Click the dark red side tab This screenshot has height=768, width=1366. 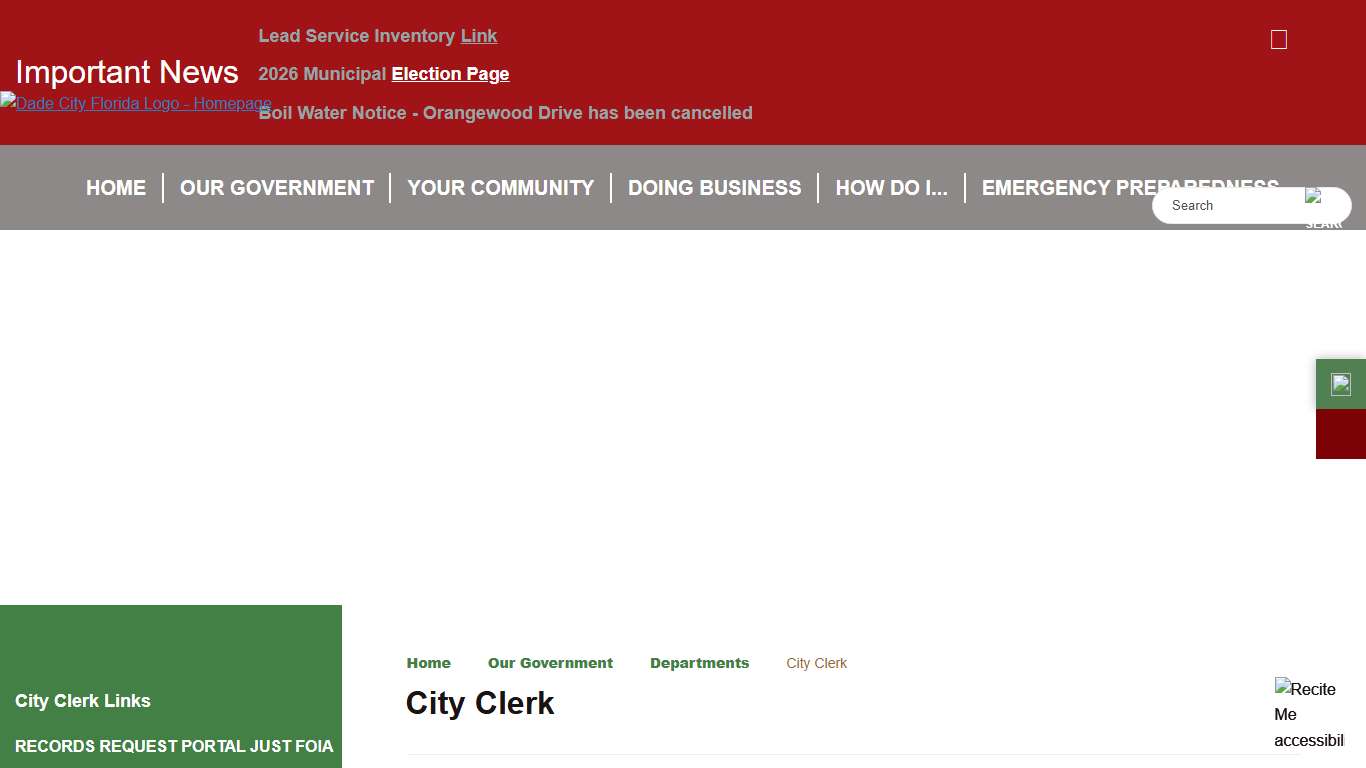click(x=1340, y=434)
